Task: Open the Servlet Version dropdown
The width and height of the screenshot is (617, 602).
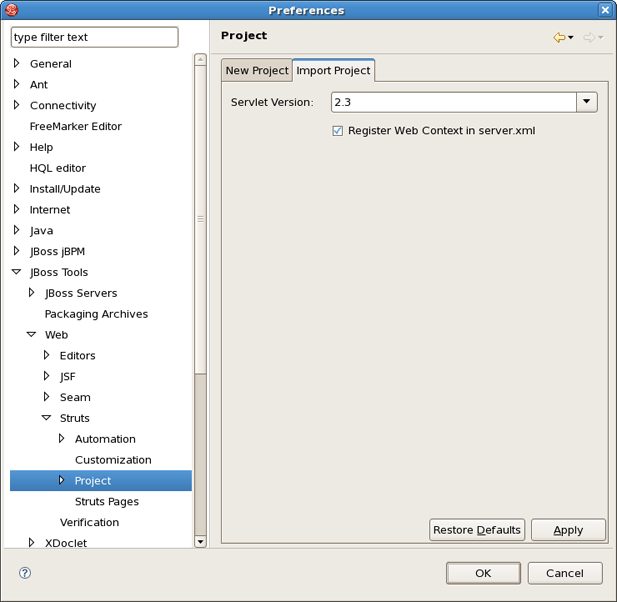Action: pyautogui.click(x=587, y=102)
